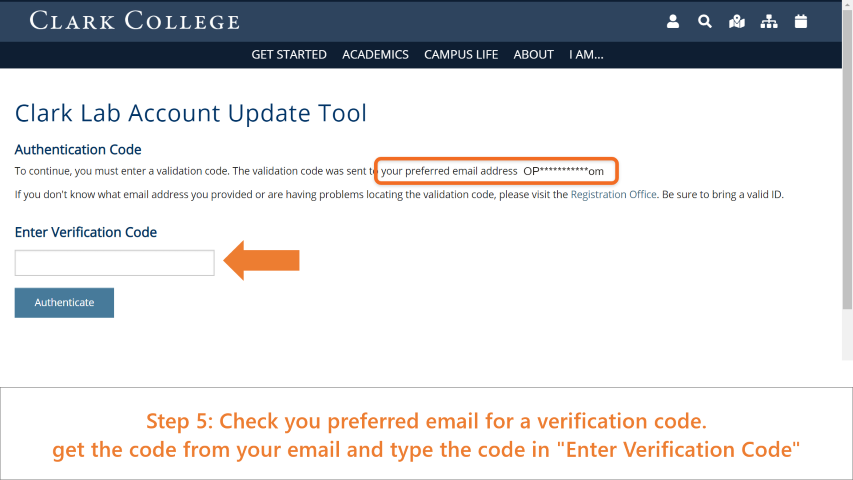Viewport: 853px width, 480px height.
Task: Click the sitemap directory icon
Action: click(769, 22)
